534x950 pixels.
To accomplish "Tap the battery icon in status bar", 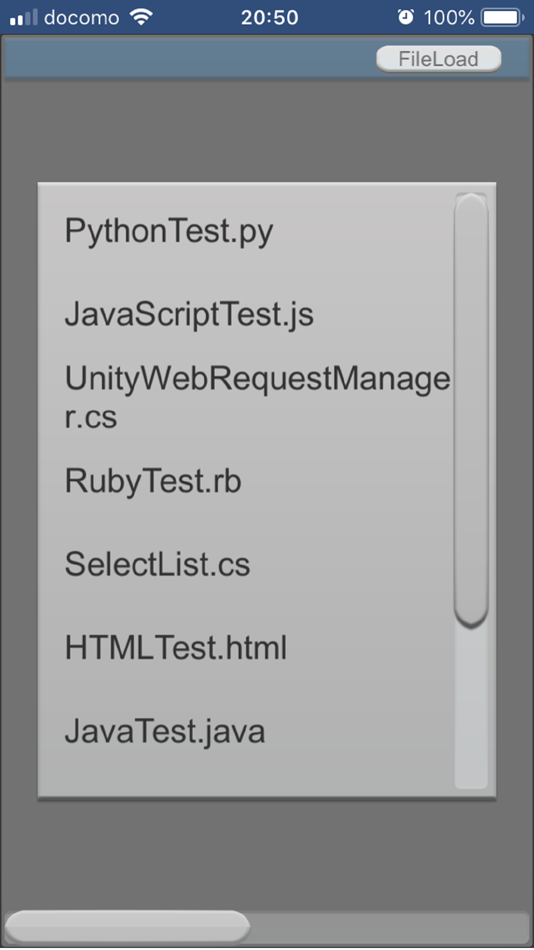I will pyautogui.click(x=502, y=17).
